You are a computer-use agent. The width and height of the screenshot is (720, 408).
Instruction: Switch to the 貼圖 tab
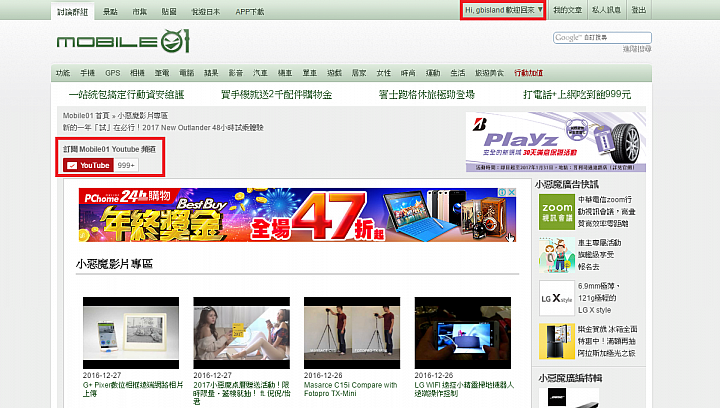coord(169,11)
